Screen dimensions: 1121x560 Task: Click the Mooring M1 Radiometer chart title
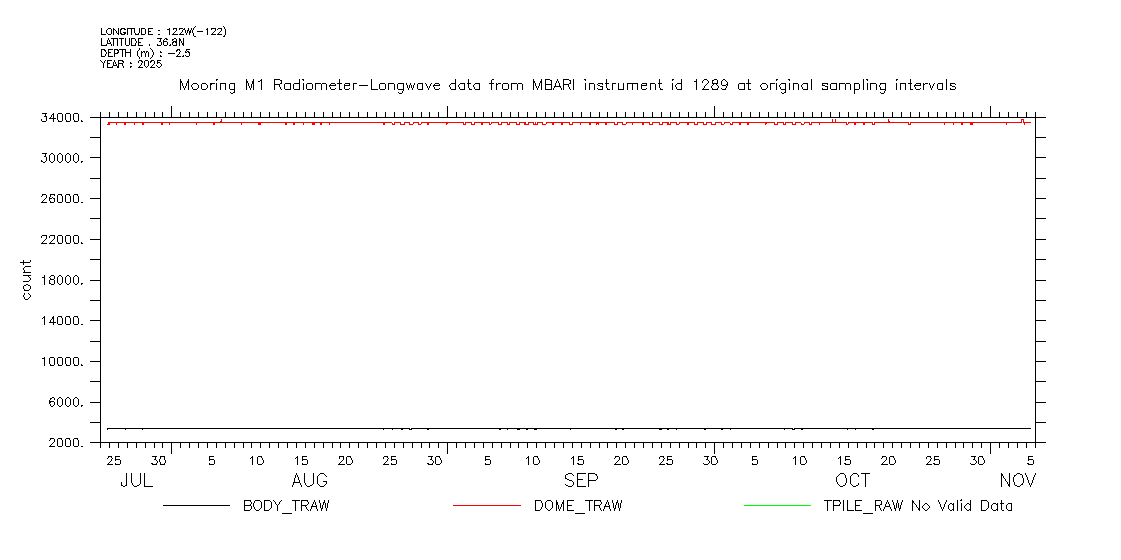coord(567,86)
